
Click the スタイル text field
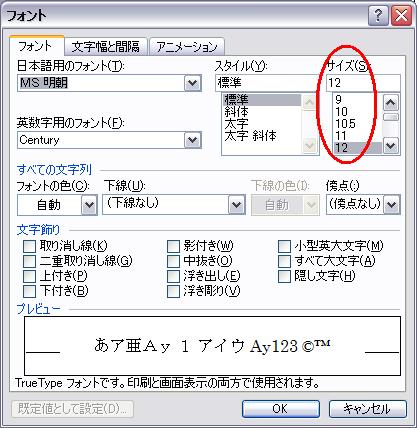pos(268,83)
